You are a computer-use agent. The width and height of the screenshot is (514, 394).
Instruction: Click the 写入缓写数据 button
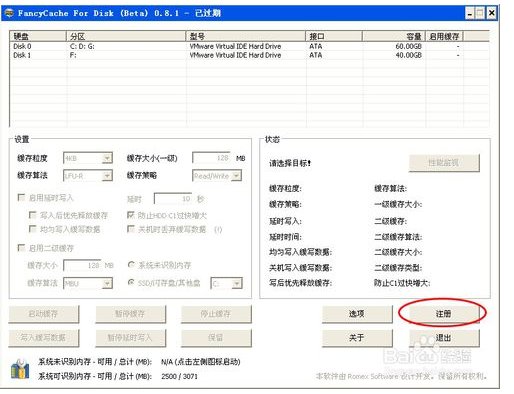pos(43,338)
